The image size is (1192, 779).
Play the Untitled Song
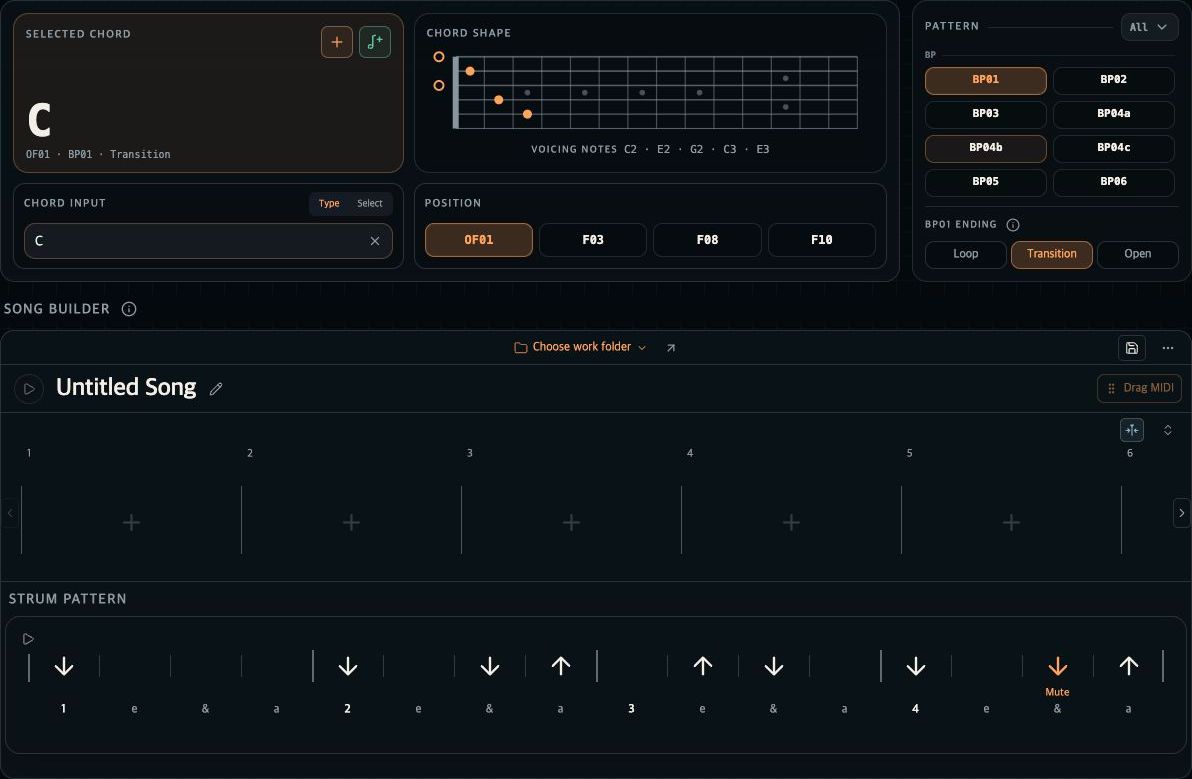tap(29, 389)
